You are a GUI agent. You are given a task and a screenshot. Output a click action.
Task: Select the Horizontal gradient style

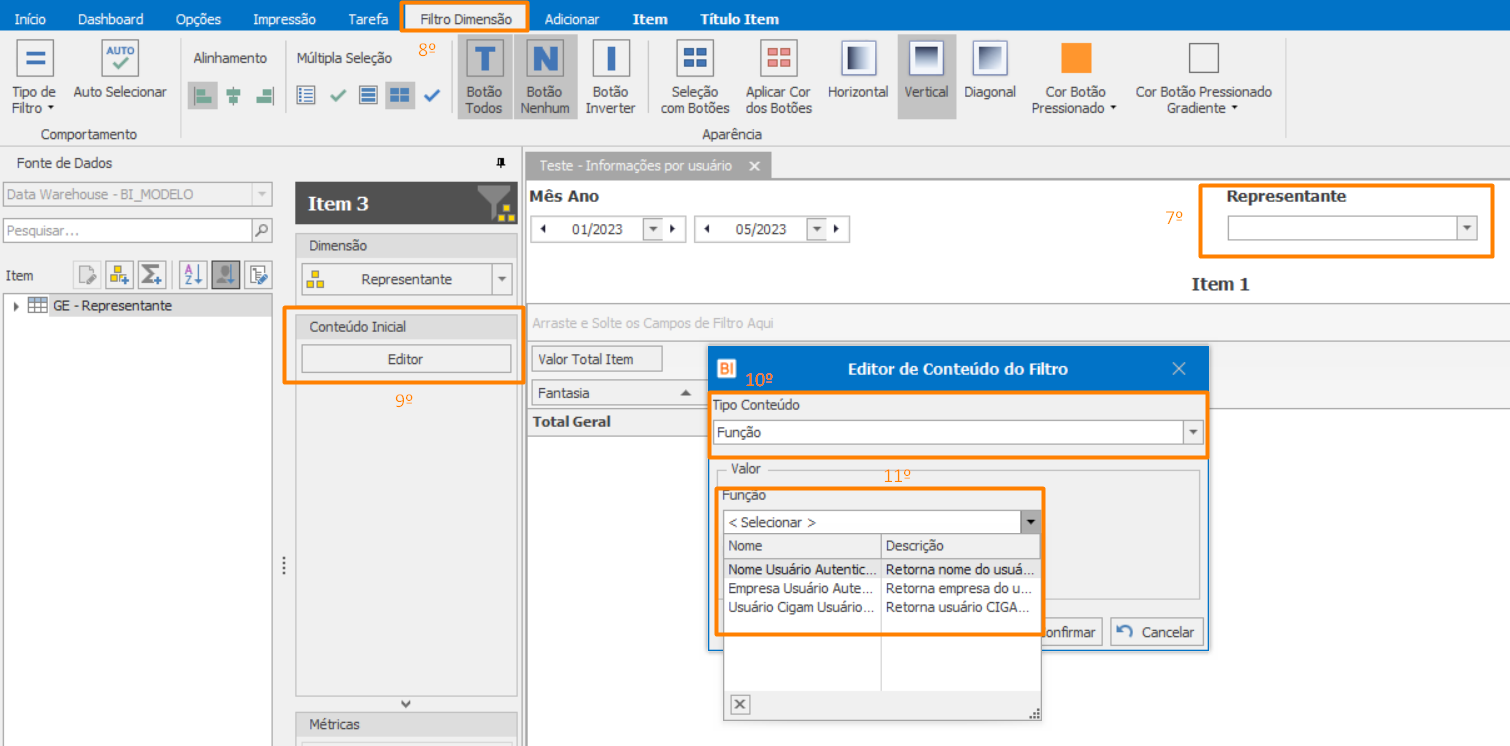click(x=858, y=70)
